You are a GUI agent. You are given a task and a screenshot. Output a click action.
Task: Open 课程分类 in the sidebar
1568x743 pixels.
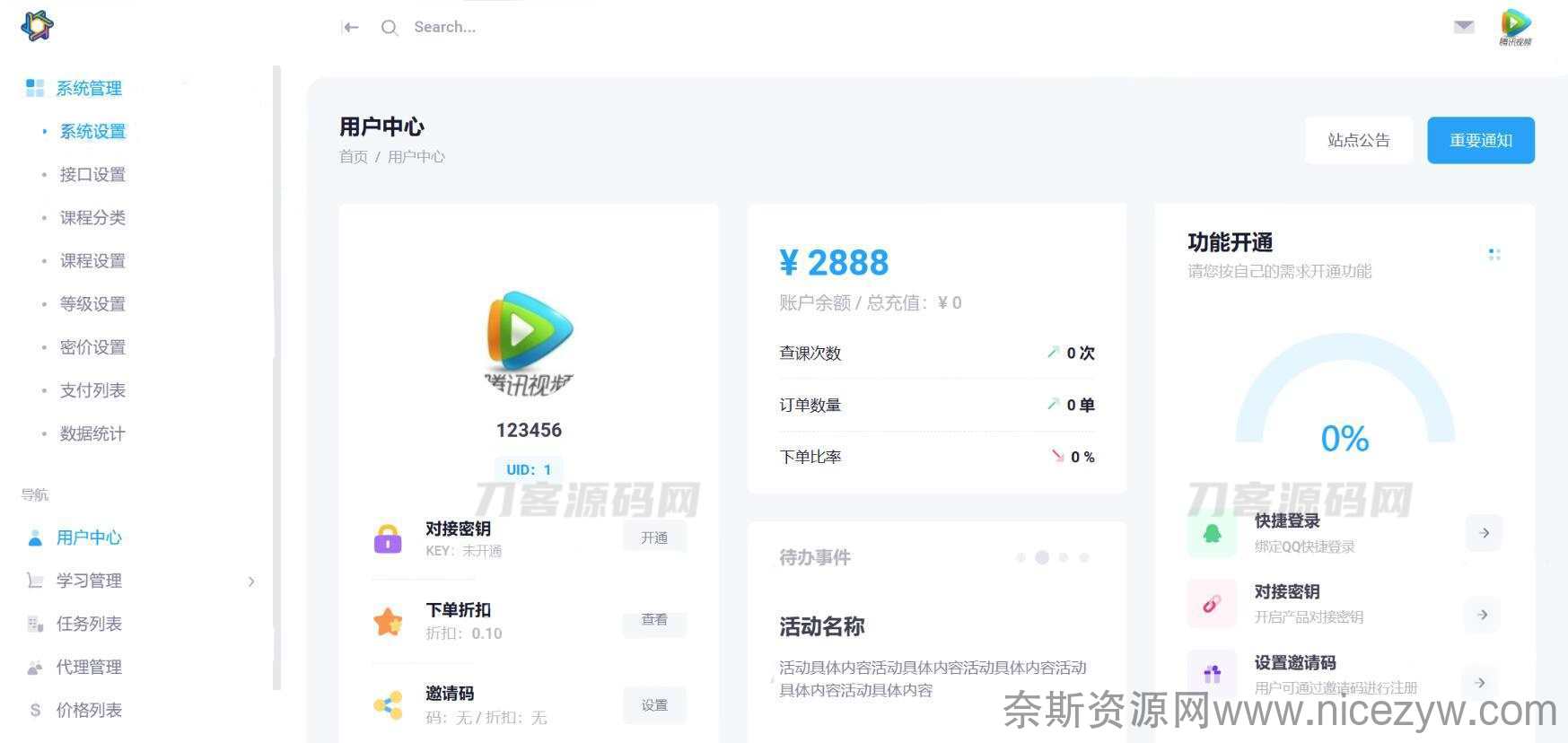(x=92, y=217)
